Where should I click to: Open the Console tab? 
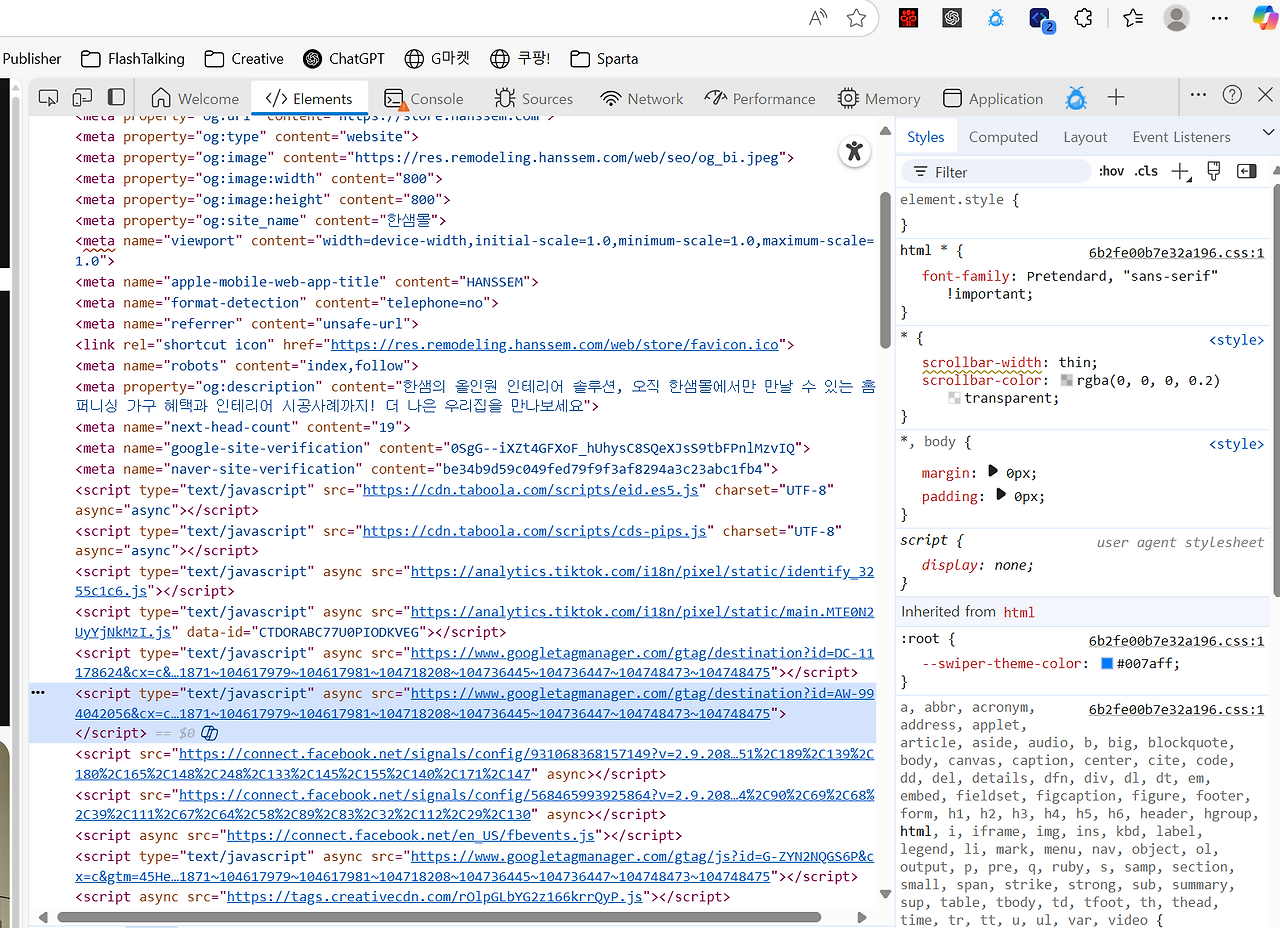click(x=424, y=98)
